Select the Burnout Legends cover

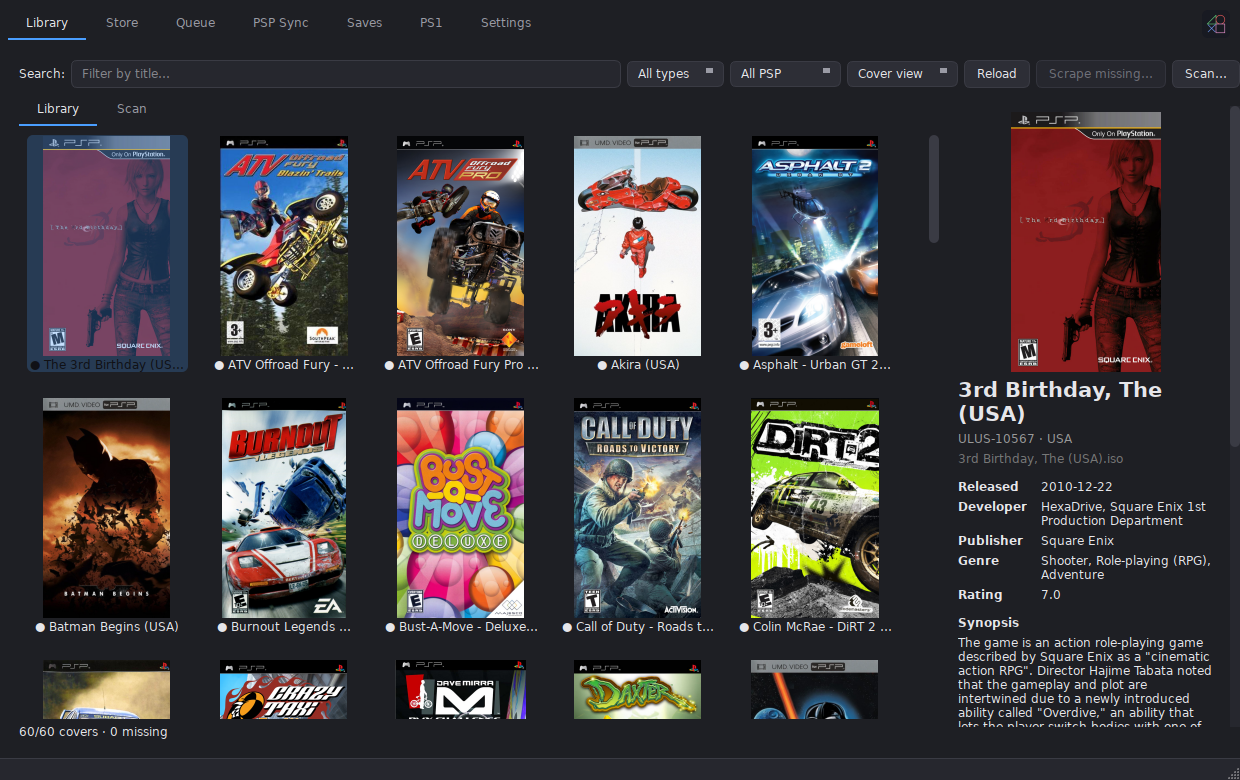[284, 508]
